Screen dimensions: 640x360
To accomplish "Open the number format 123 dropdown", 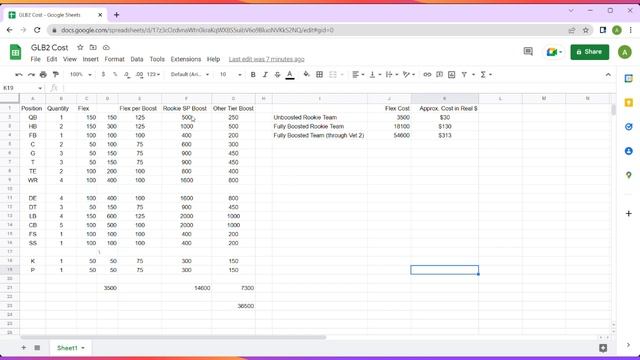I will [x=153, y=75].
